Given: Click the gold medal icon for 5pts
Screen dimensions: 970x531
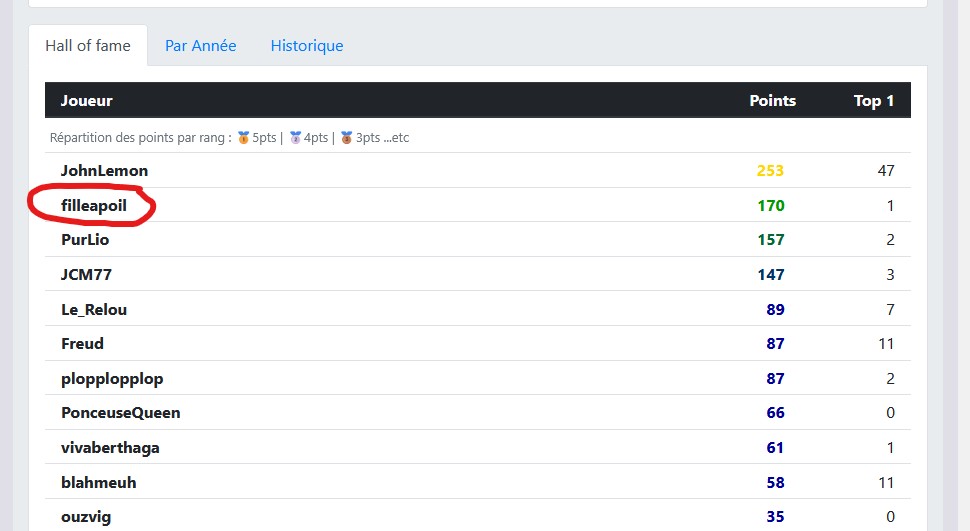Looking at the screenshot, I should 243,138.
